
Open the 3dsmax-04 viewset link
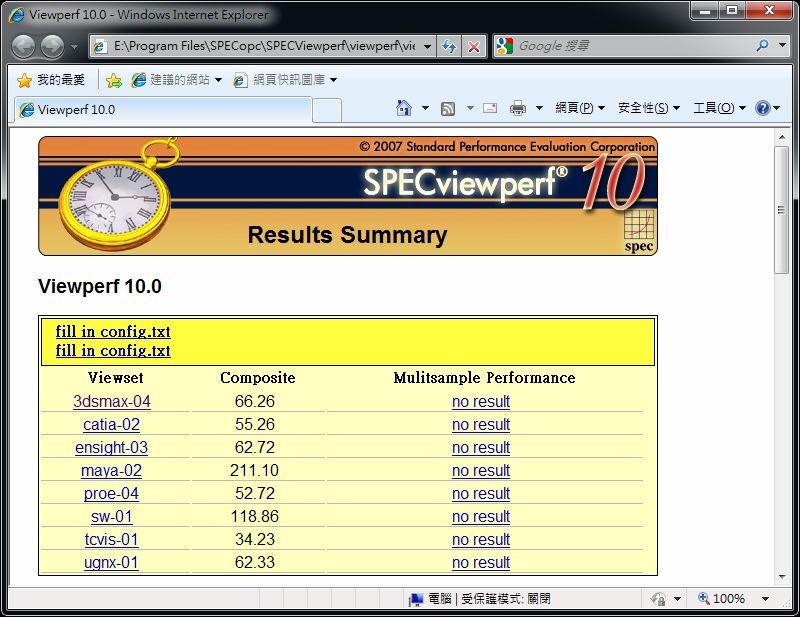point(112,401)
